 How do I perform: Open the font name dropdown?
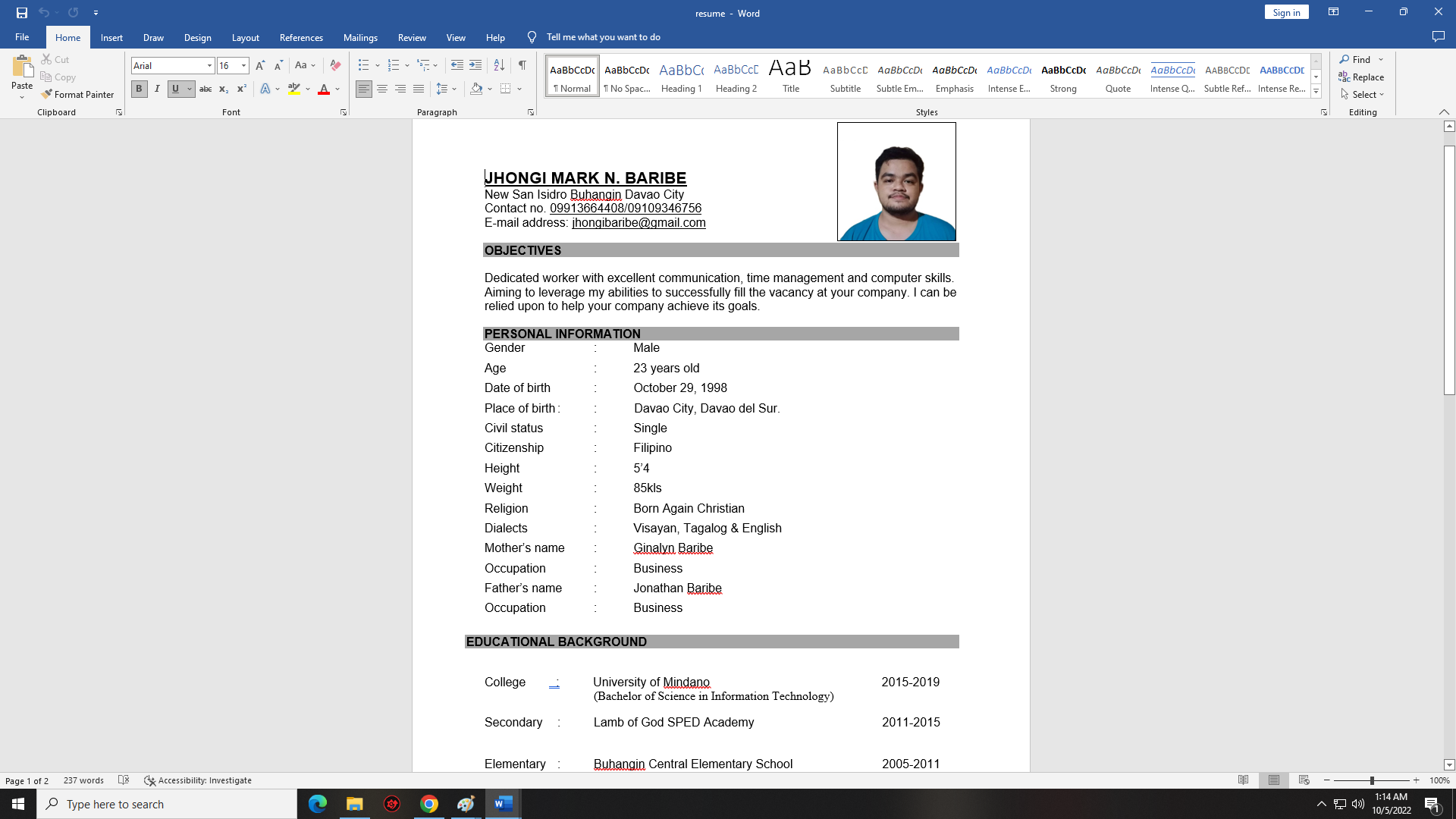coord(210,66)
